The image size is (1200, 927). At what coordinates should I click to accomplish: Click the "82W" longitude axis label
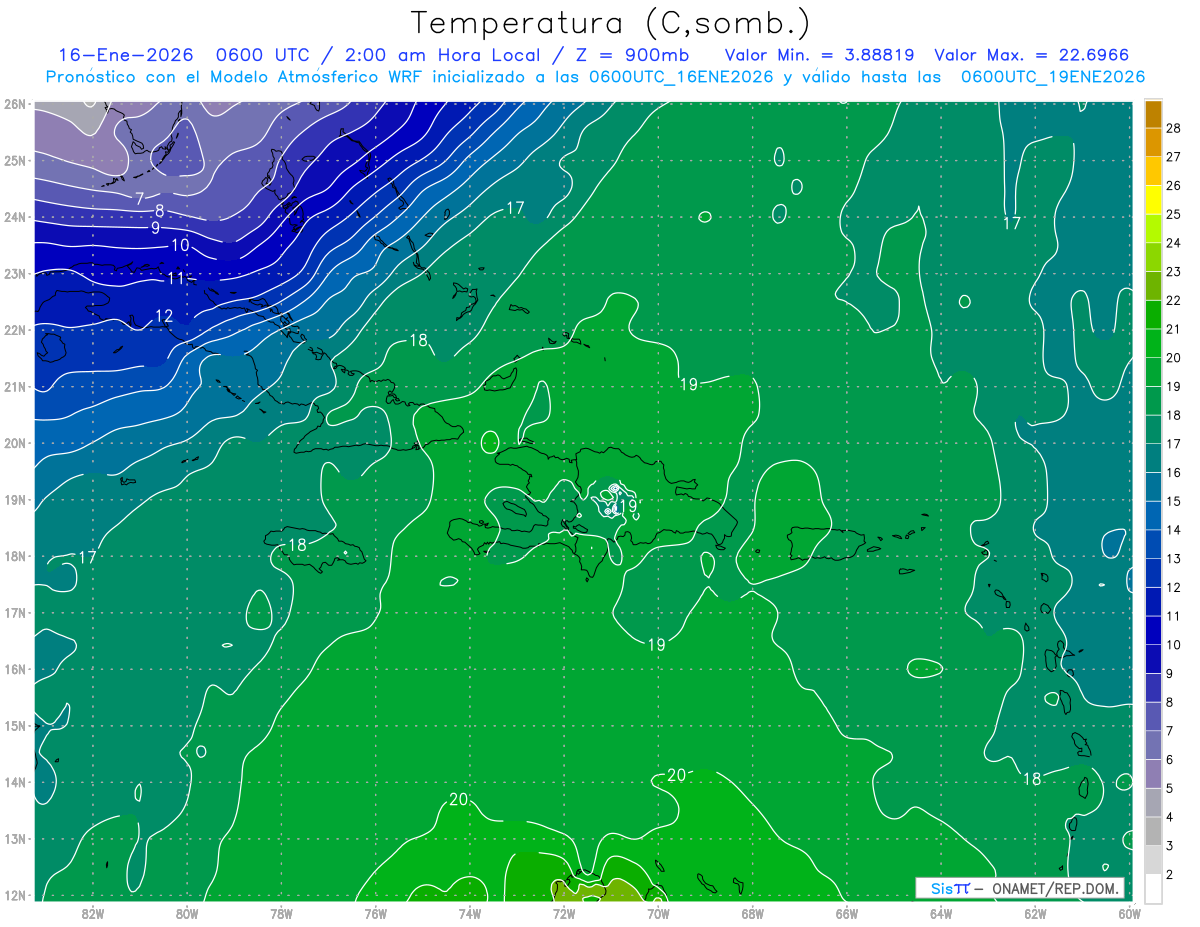click(92, 913)
